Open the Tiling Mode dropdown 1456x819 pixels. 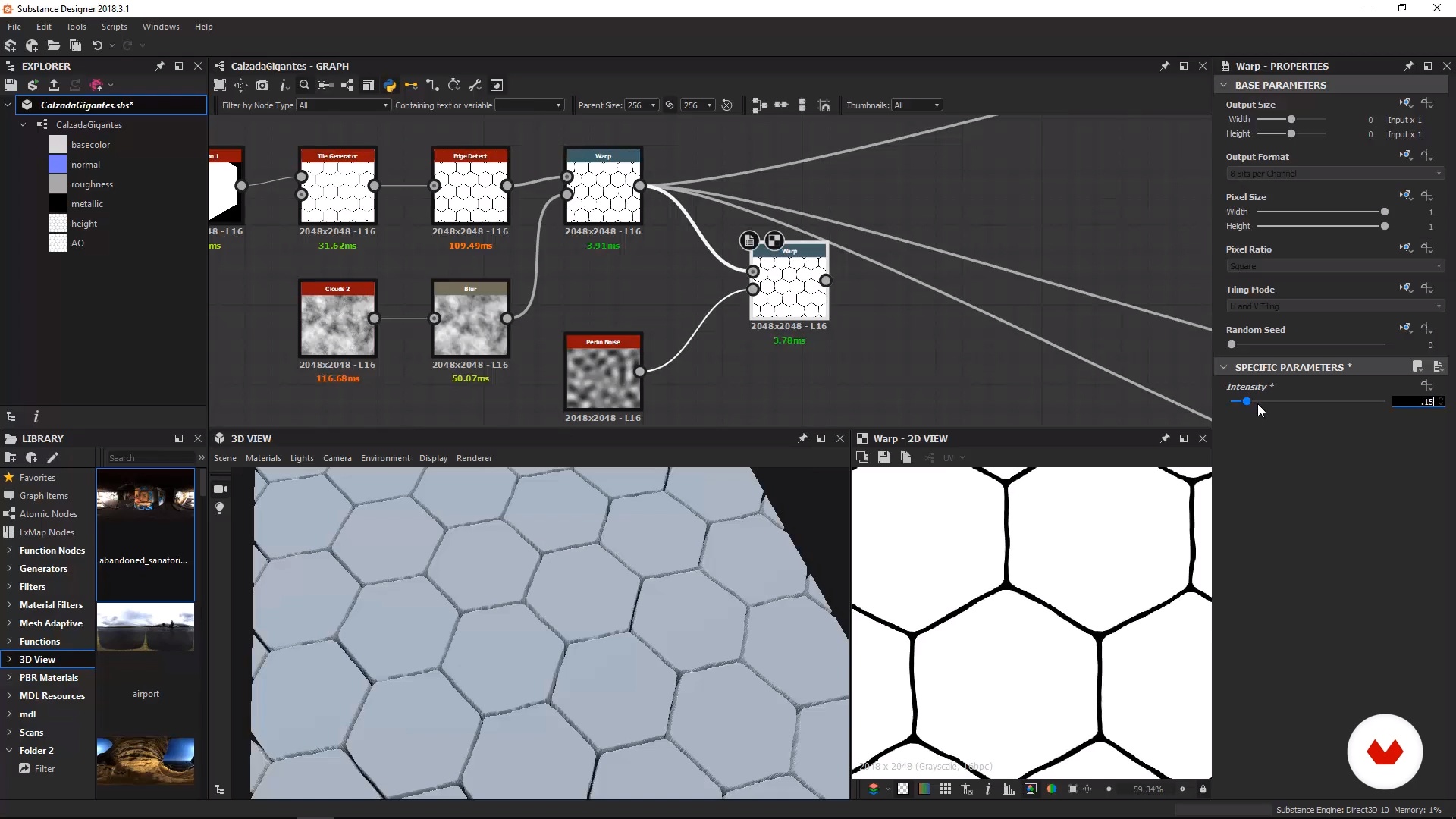pyautogui.click(x=1335, y=306)
